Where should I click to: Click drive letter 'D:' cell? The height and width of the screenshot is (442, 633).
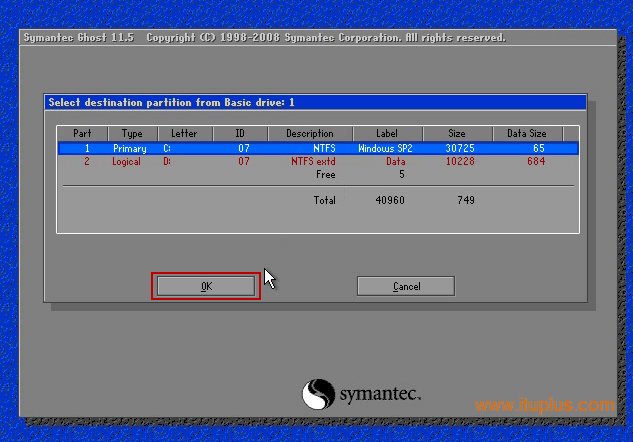click(167, 161)
